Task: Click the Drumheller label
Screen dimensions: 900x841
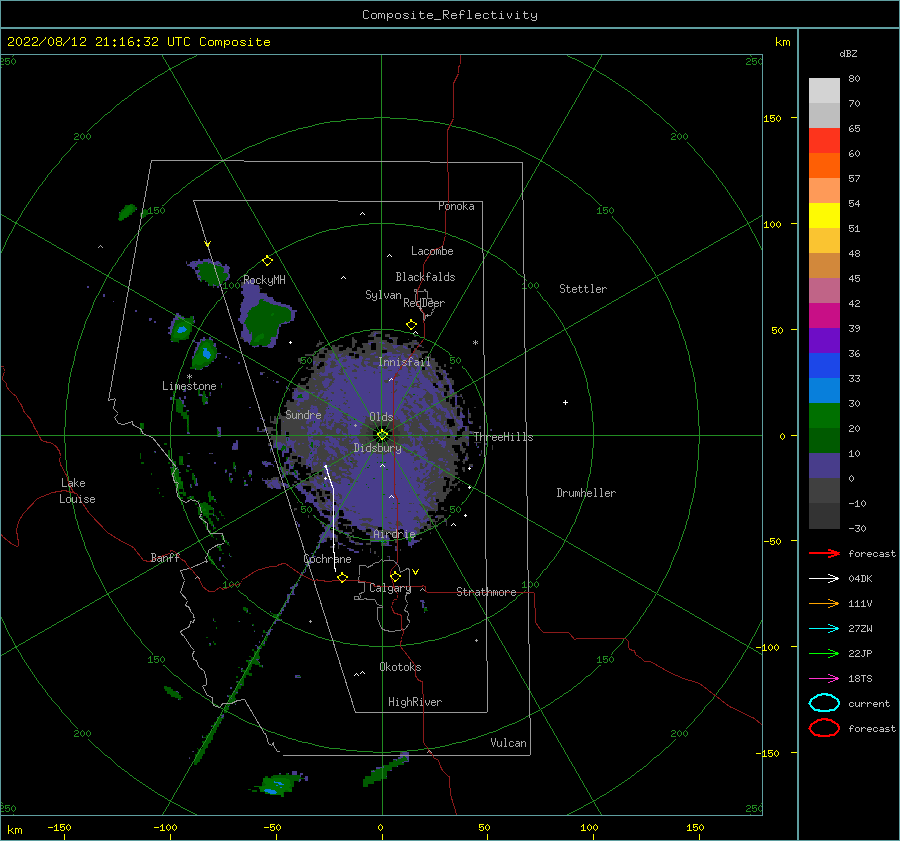Action: point(586,493)
